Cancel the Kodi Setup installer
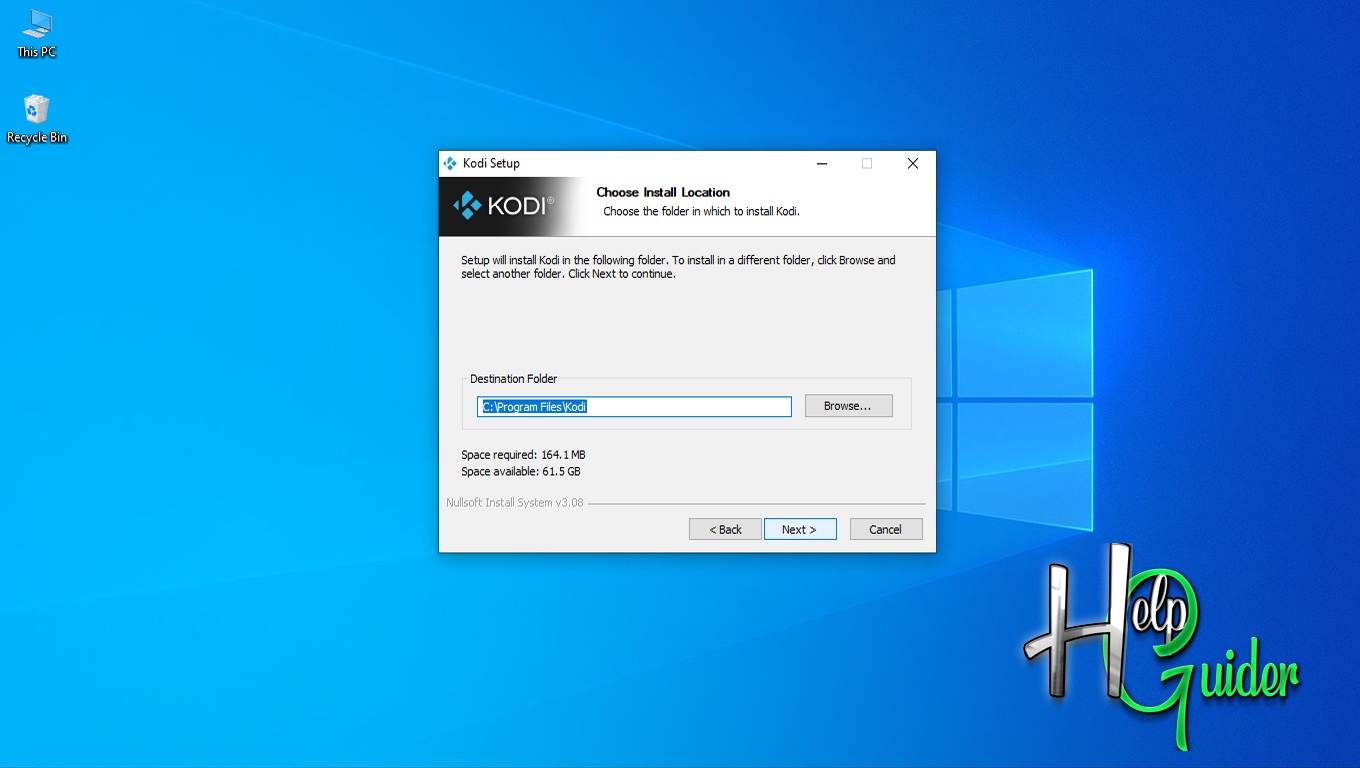 [886, 529]
